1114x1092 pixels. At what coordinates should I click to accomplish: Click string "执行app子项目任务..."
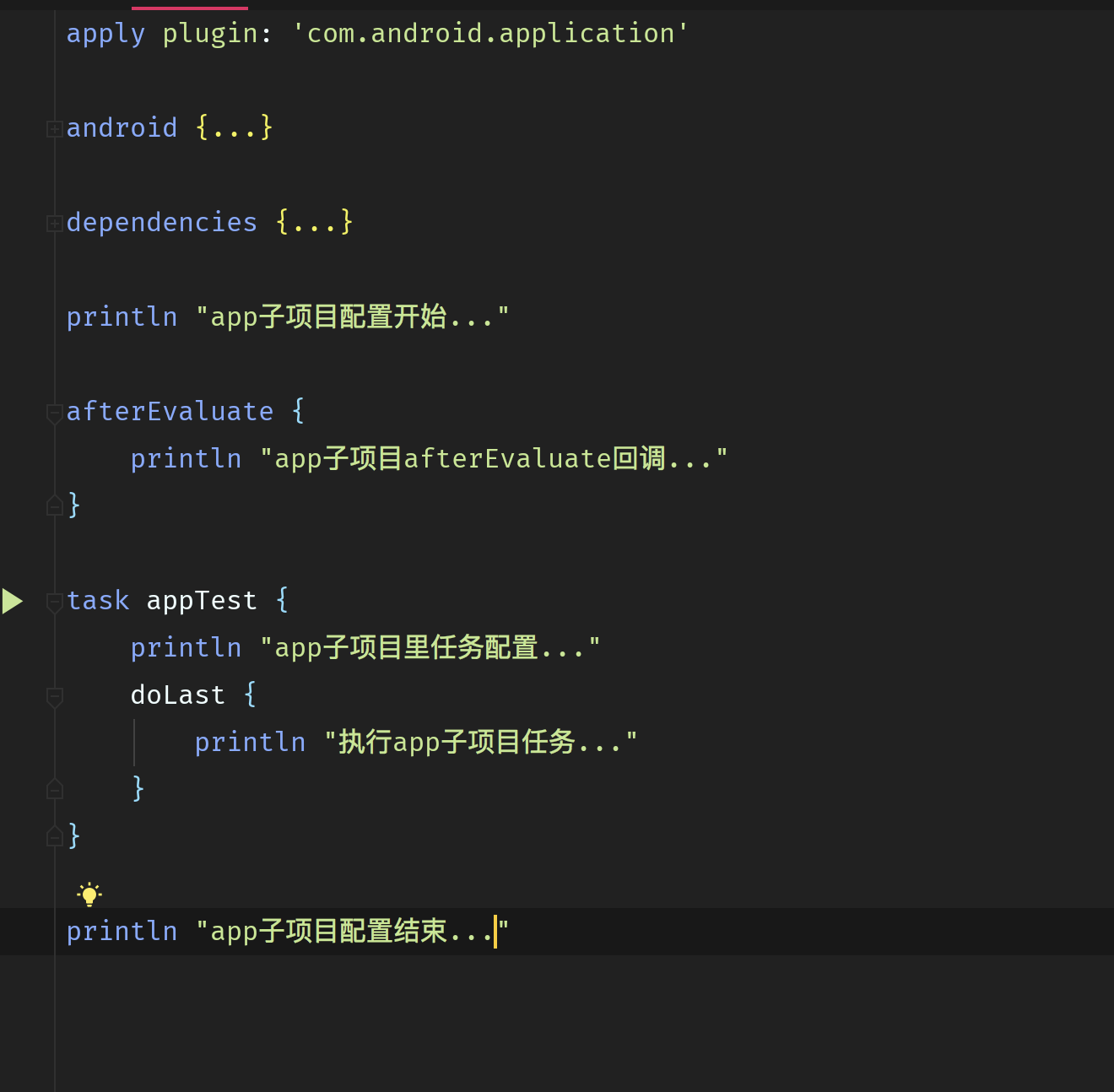(x=481, y=743)
